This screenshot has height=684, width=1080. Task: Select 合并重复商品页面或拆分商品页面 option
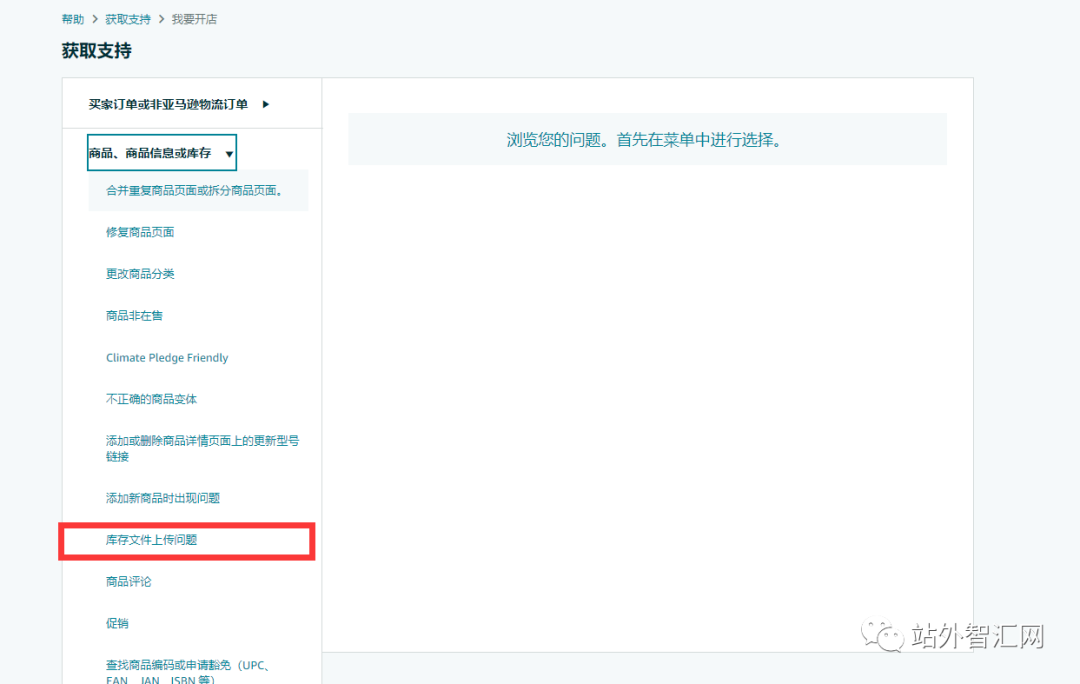[x=198, y=190]
